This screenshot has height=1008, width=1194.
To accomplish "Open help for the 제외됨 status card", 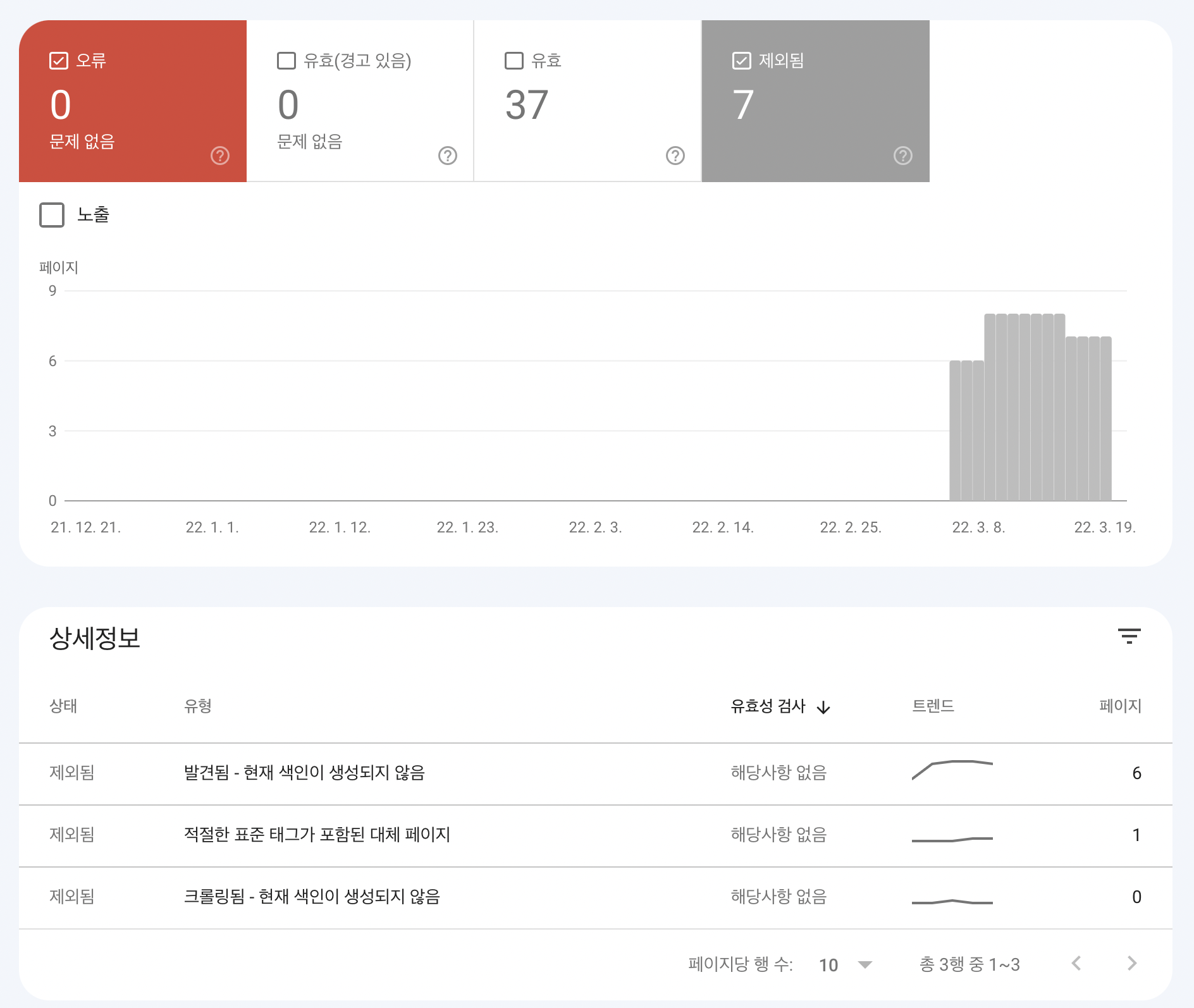I will click(902, 155).
